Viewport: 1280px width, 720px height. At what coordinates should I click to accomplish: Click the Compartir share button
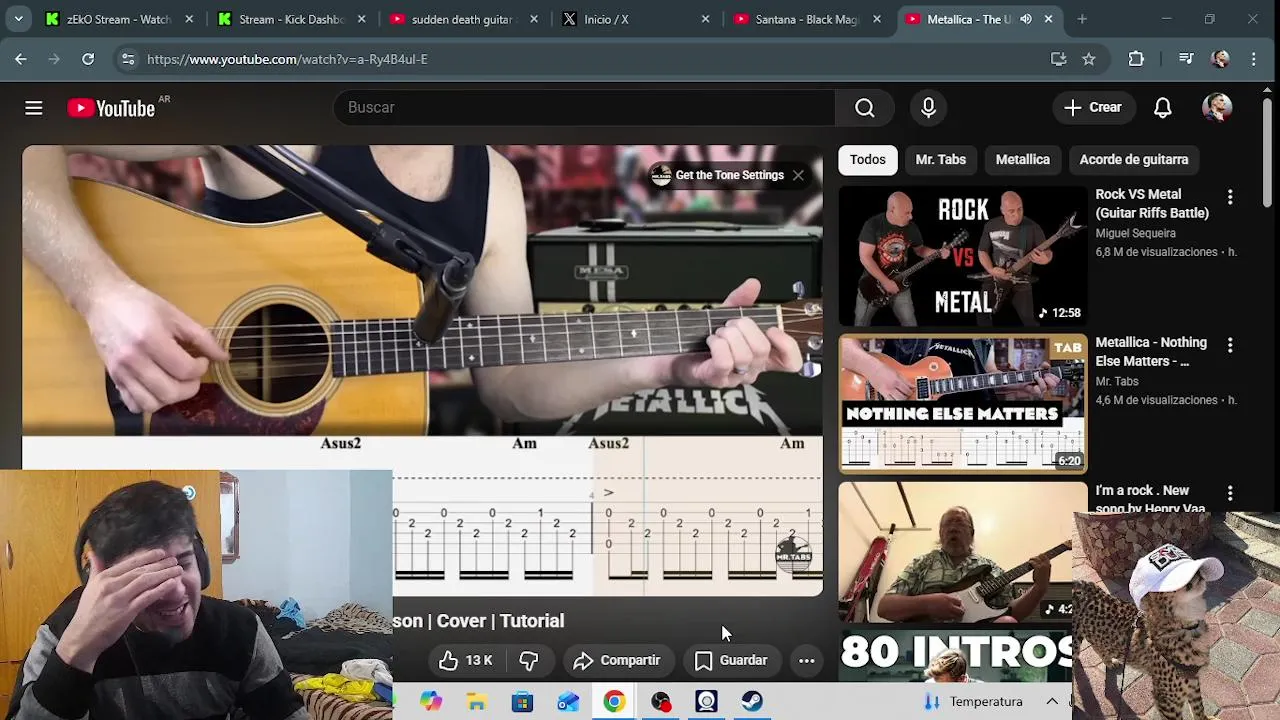coord(617,661)
